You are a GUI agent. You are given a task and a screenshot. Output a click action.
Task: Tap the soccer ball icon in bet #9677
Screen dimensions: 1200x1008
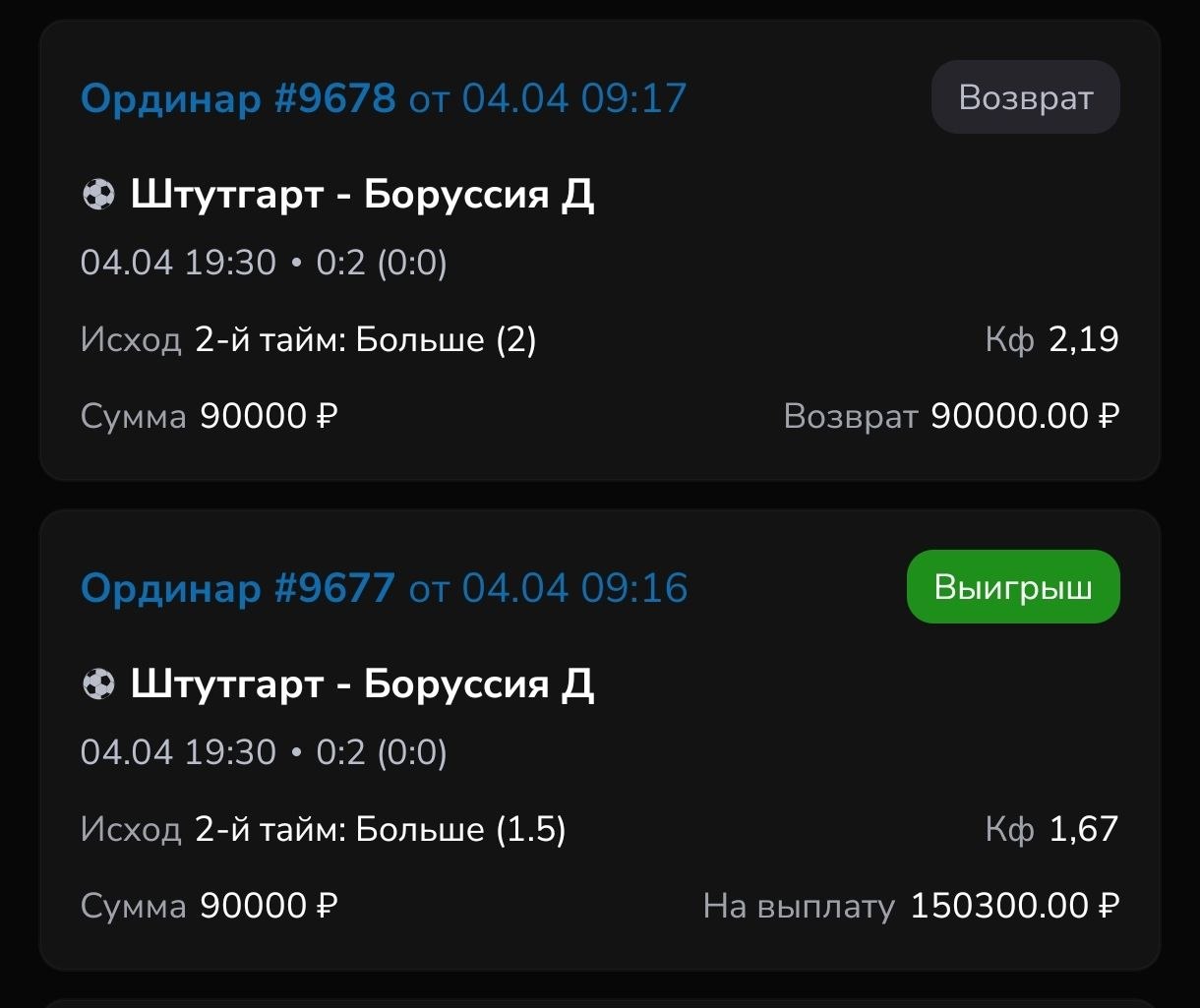98,683
